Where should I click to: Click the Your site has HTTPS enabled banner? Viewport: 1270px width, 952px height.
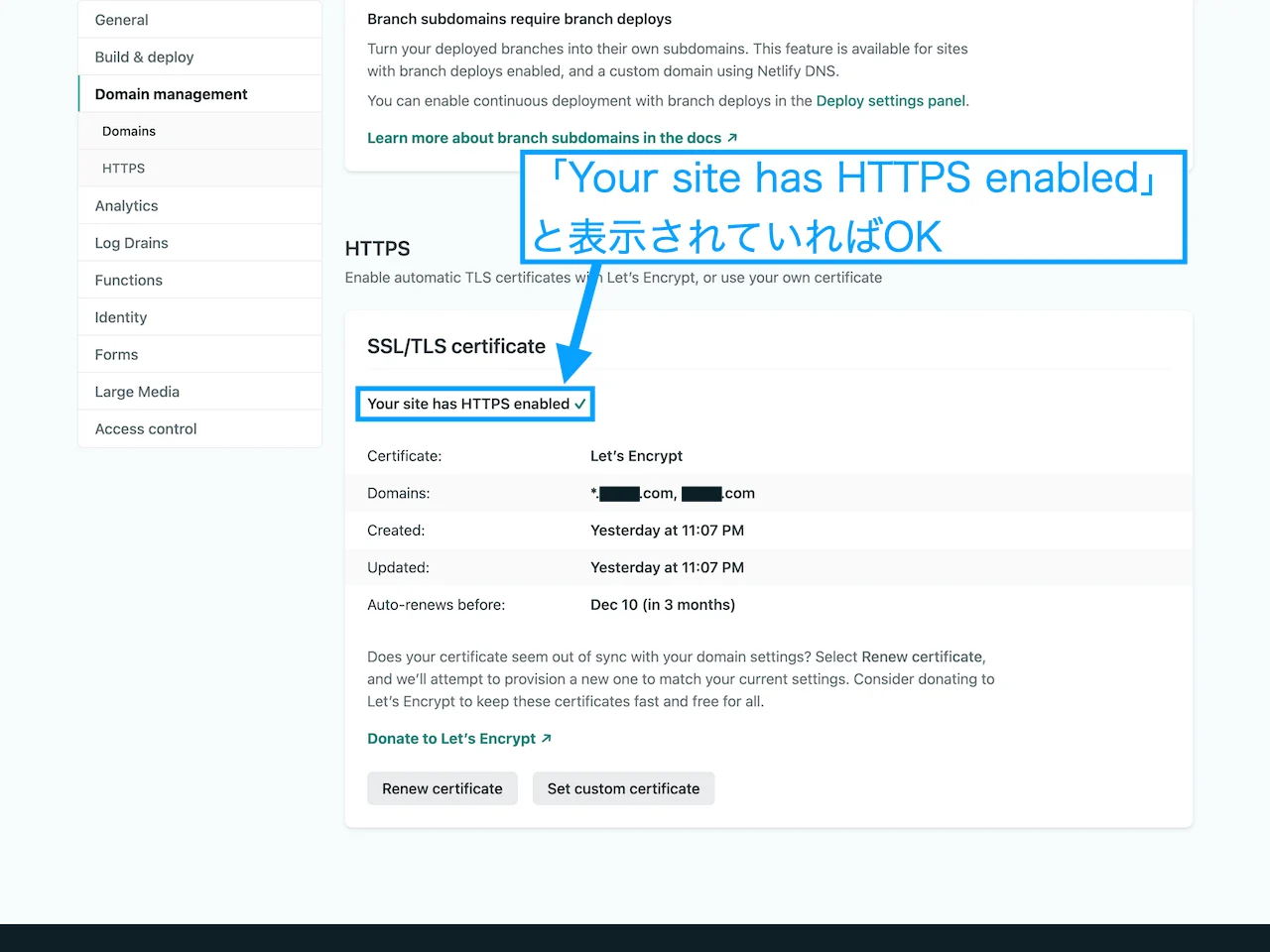(x=474, y=404)
